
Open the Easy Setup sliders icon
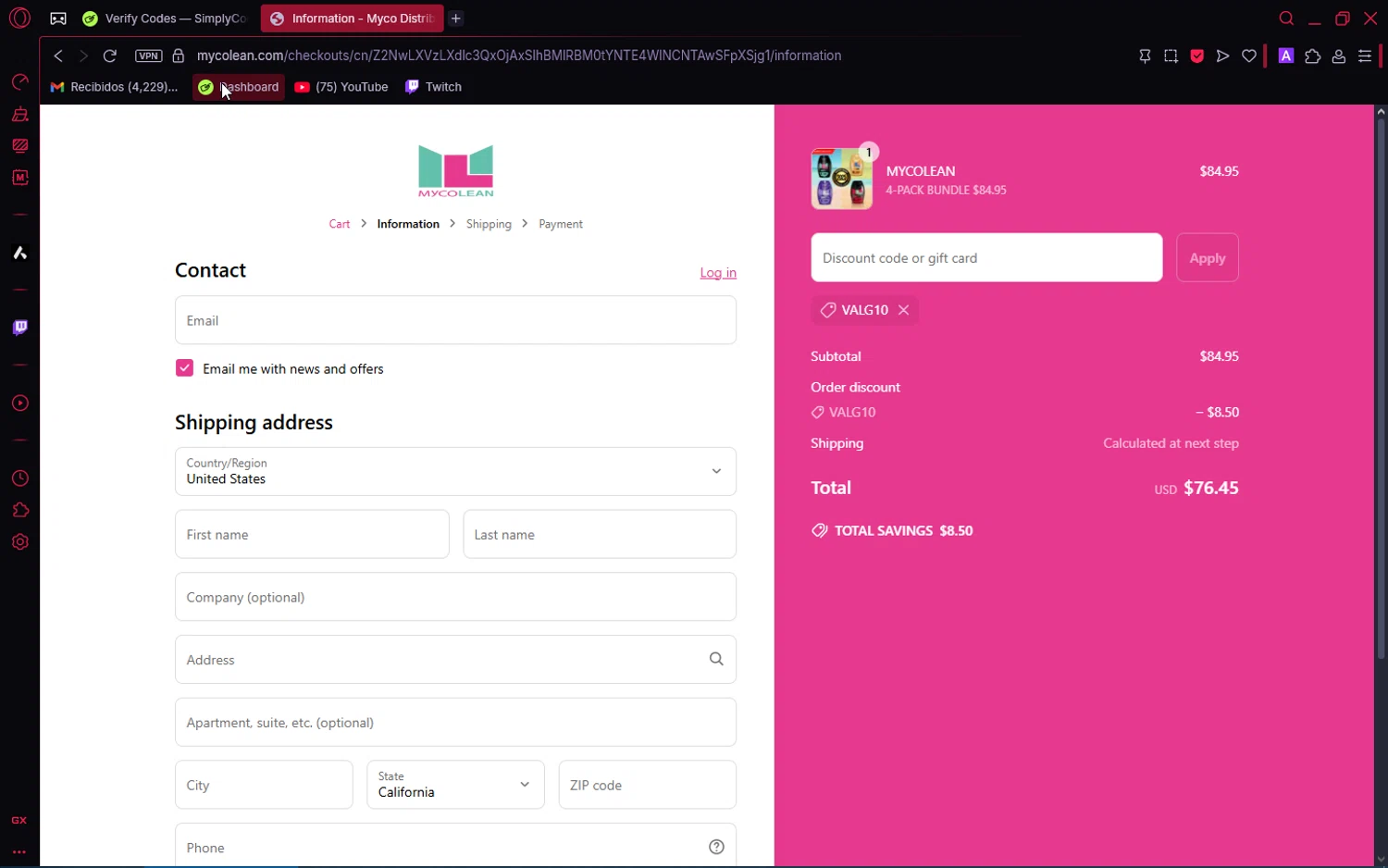click(1365, 56)
